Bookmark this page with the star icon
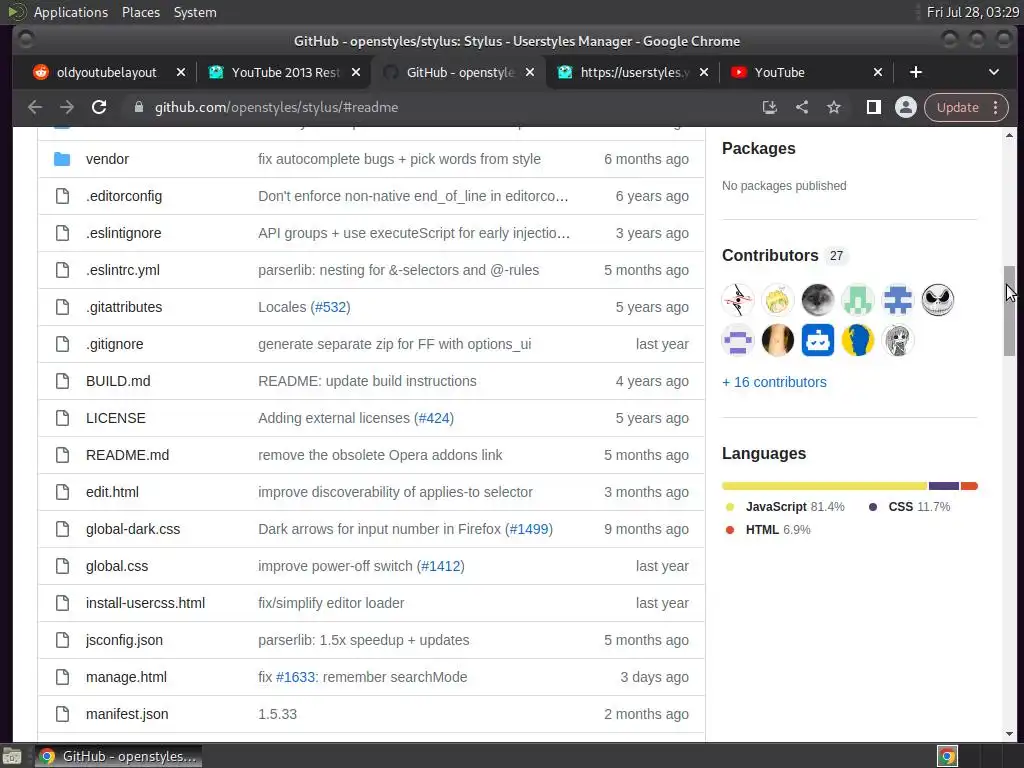Screen dimensions: 1024x768 click(x=834, y=107)
